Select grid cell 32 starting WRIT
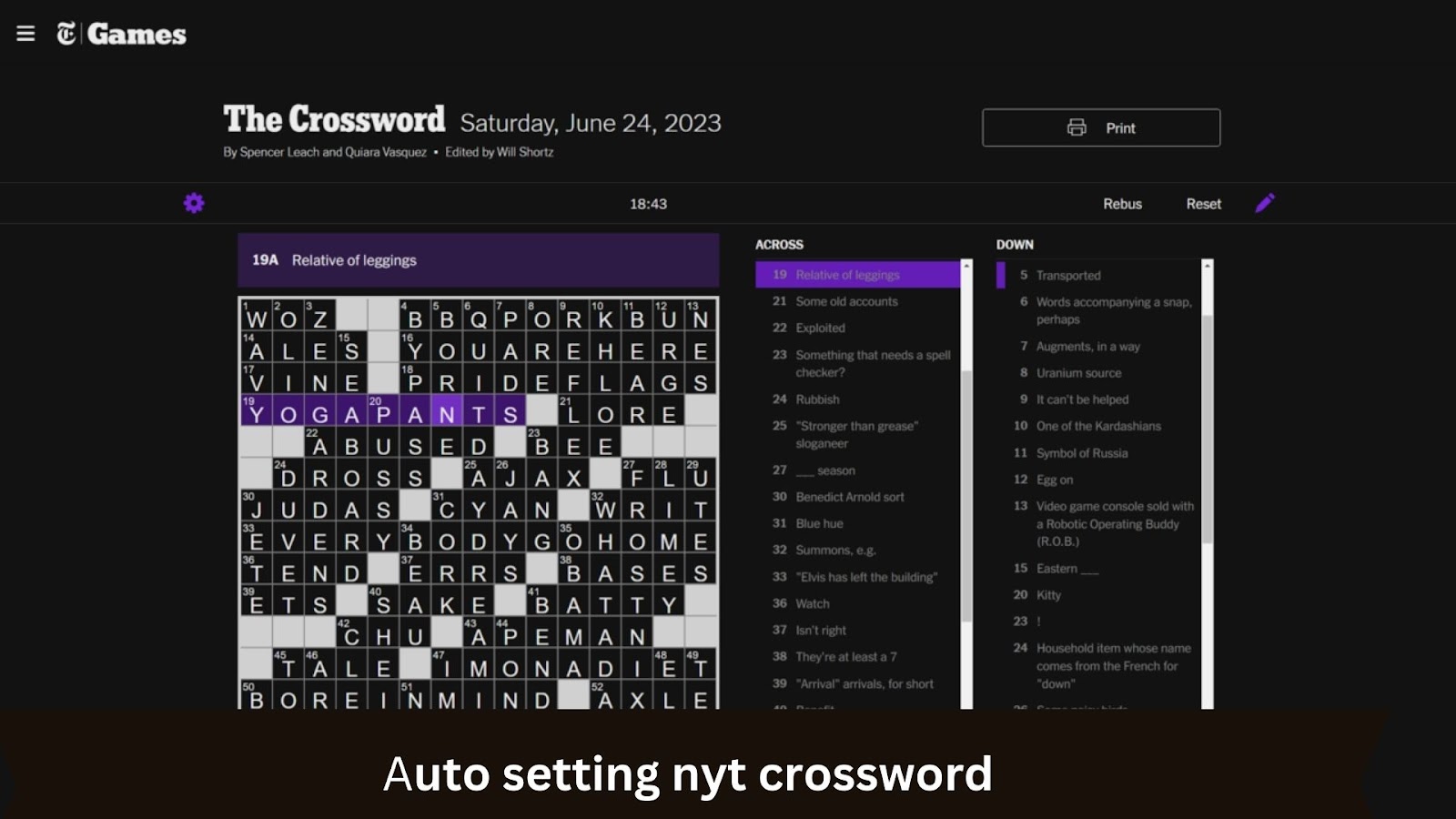 pyautogui.click(x=605, y=506)
